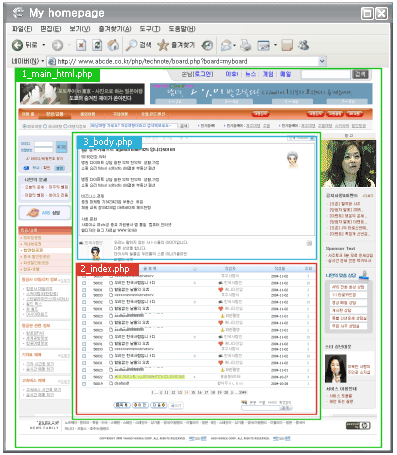Click the Forward arrow icon in toolbar

pos(57,45)
